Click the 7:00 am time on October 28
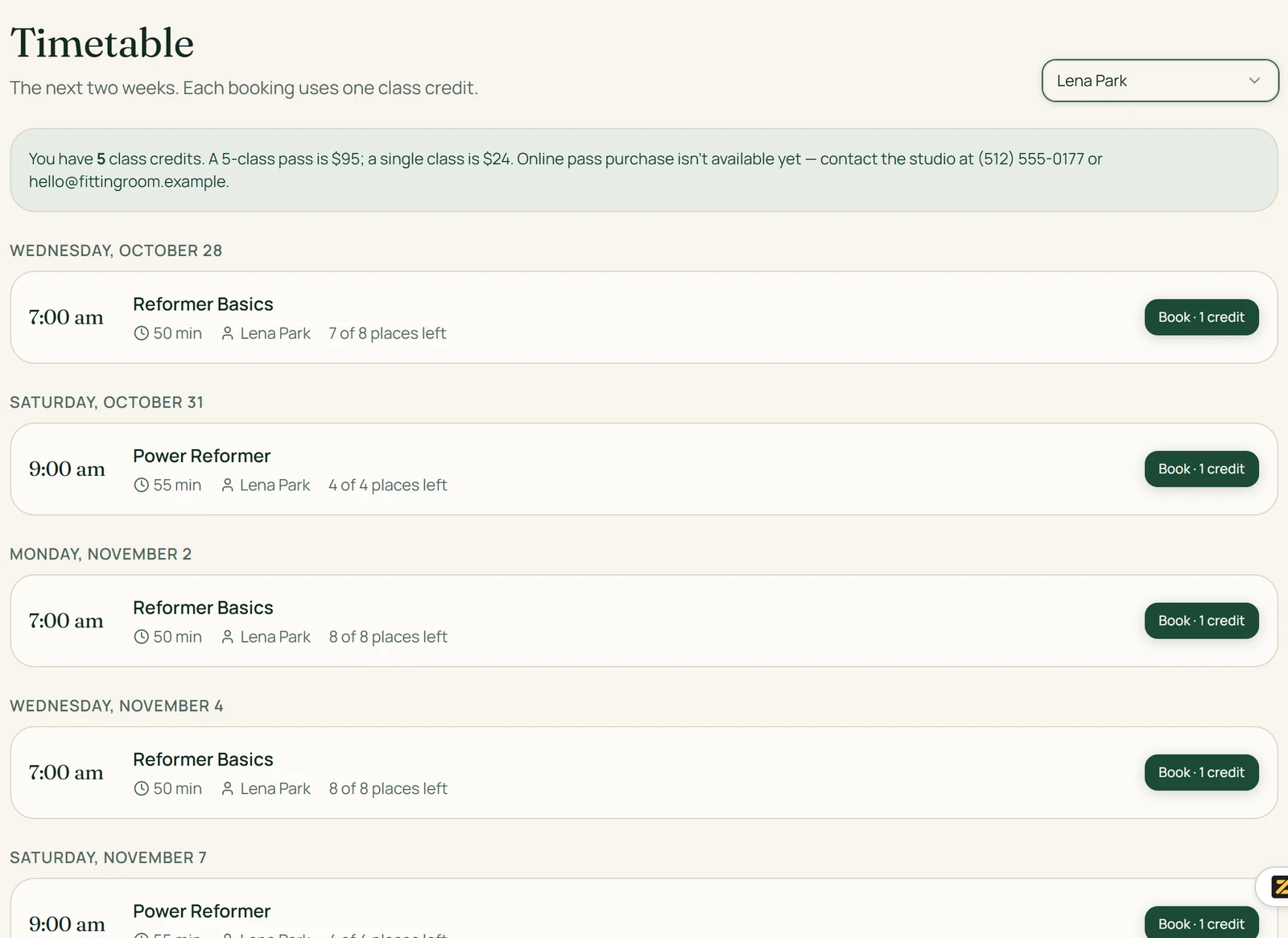The image size is (1288, 938). [x=66, y=317]
